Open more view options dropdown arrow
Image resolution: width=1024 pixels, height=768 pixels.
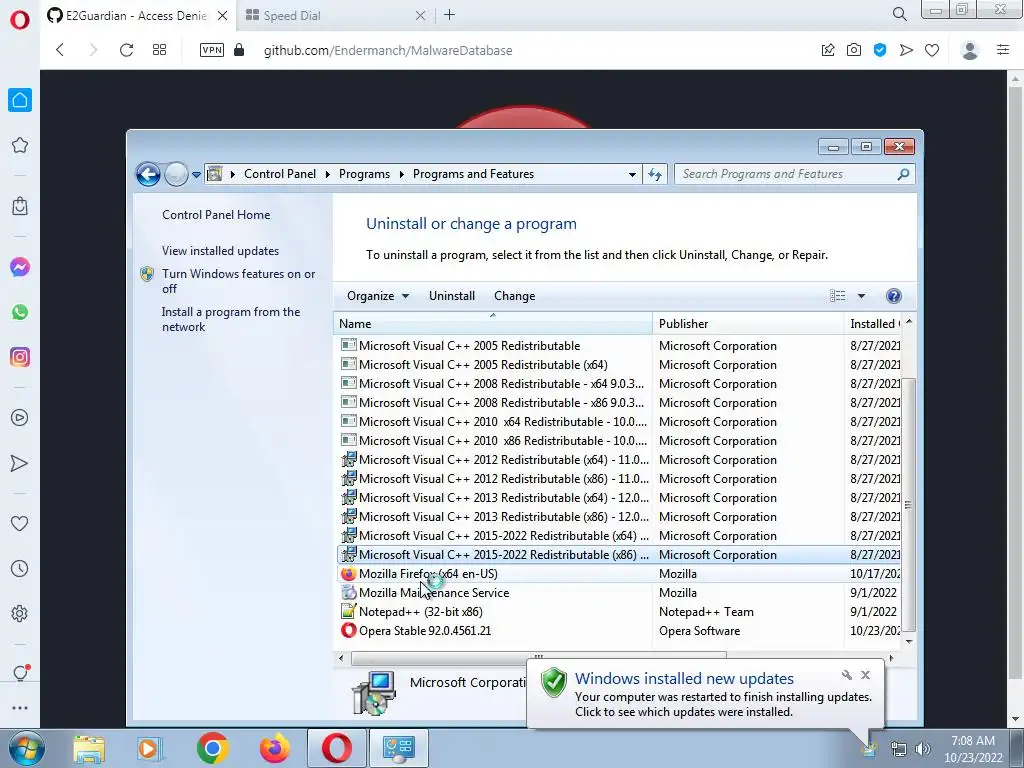tap(861, 296)
